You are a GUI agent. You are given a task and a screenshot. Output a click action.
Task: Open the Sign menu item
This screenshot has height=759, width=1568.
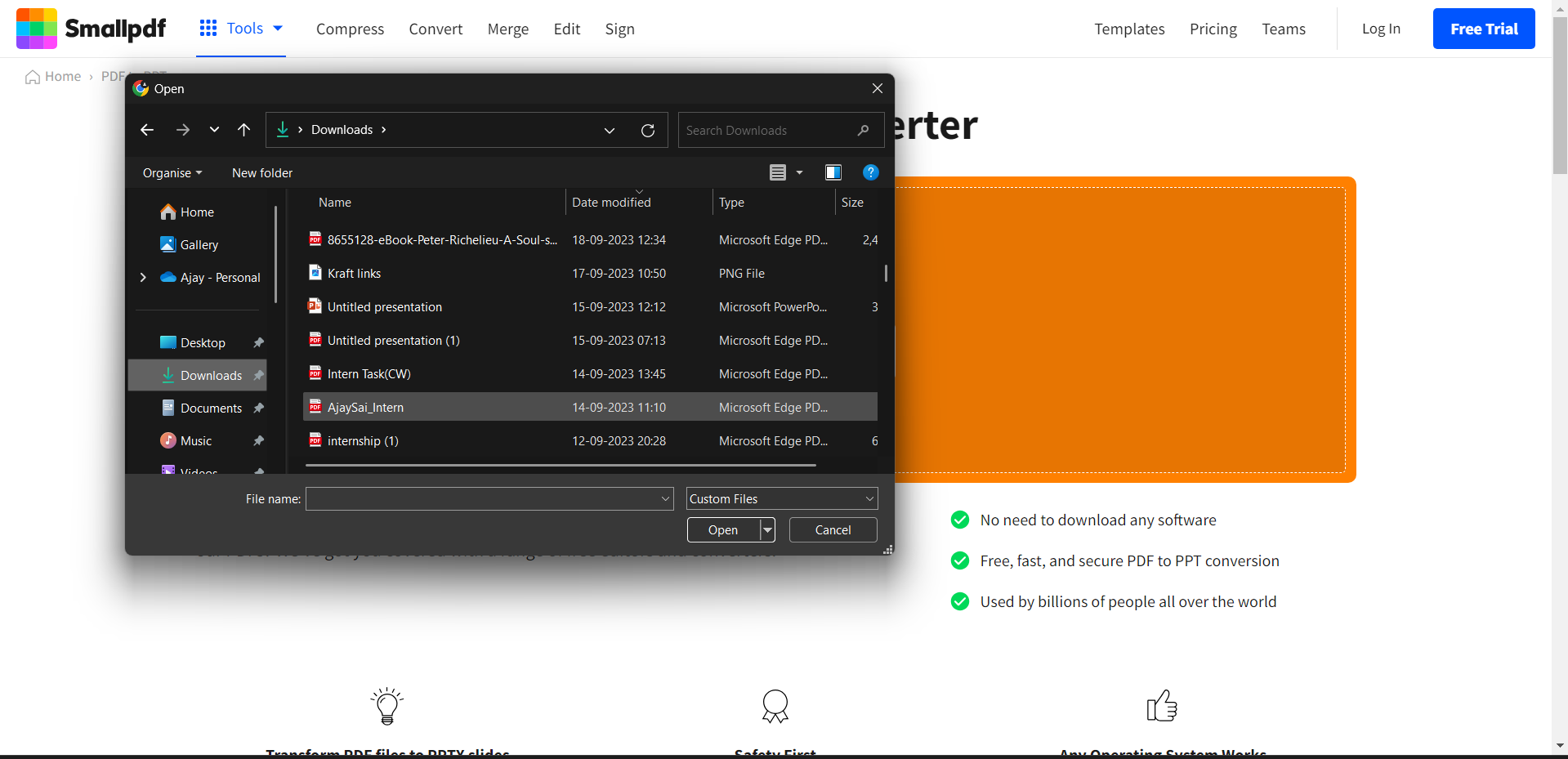point(620,29)
